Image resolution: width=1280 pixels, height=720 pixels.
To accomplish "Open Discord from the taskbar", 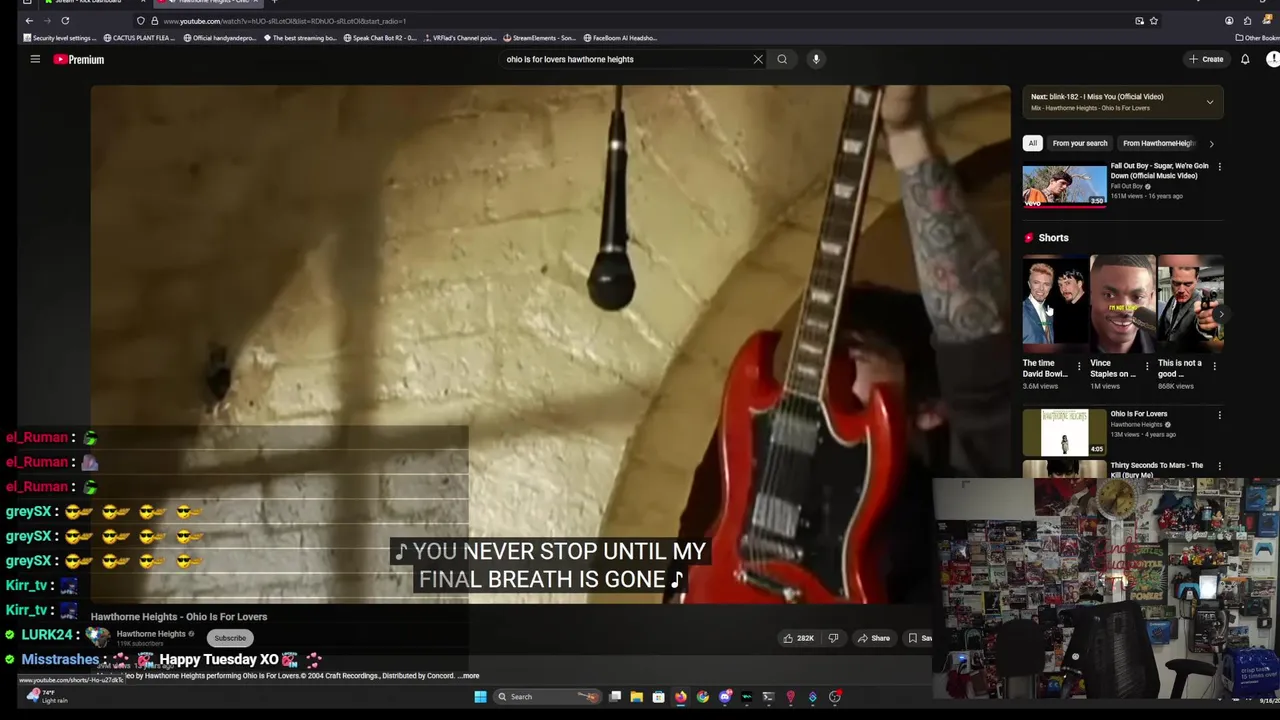I will (x=725, y=697).
